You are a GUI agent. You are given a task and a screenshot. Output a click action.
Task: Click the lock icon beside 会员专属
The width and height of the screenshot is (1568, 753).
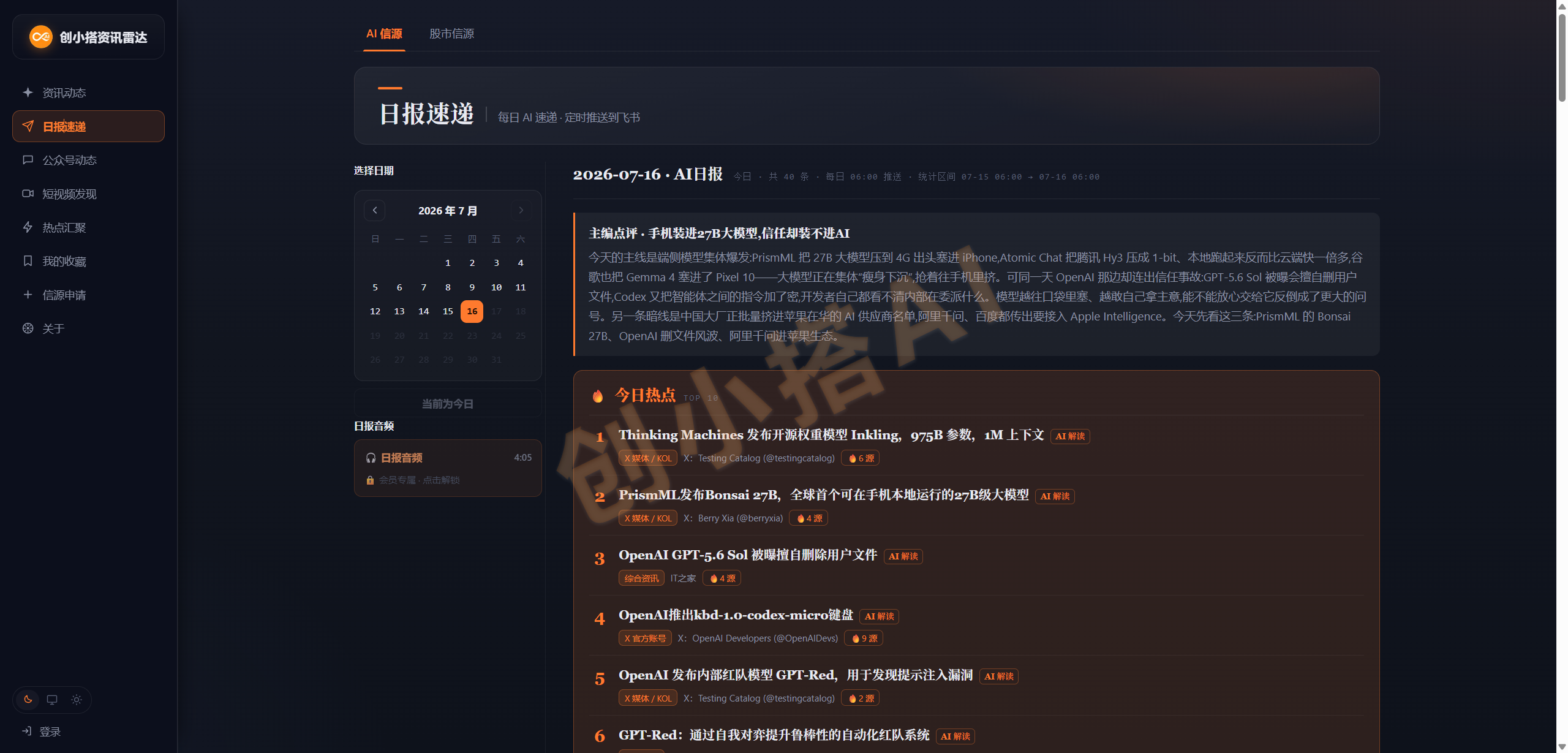pyautogui.click(x=370, y=480)
